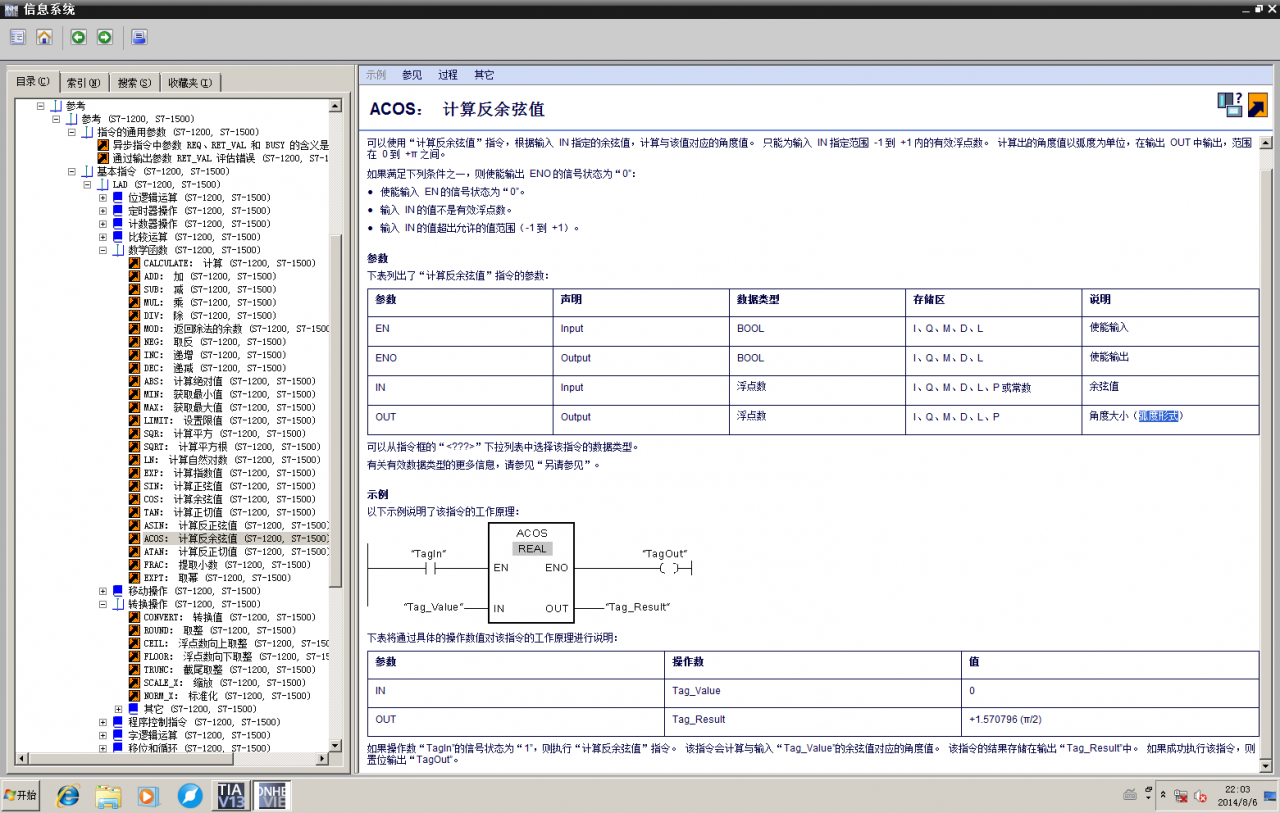Image resolution: width=1280 pixels, height=813 pixels.
Task: Open the EXPT: 取幂 topic
Action: (x=217, y=577)
